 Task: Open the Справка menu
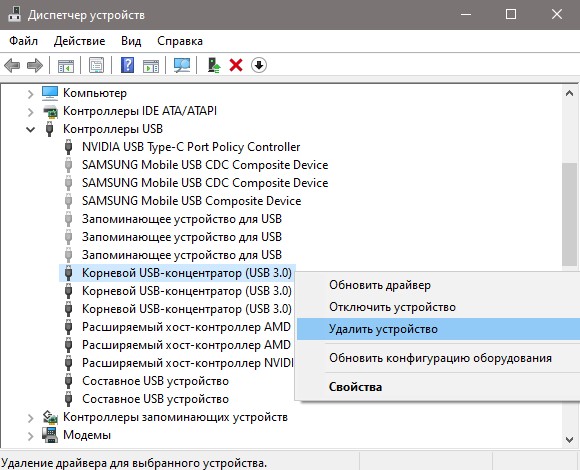pyautogui.click(x=180, y=41)
